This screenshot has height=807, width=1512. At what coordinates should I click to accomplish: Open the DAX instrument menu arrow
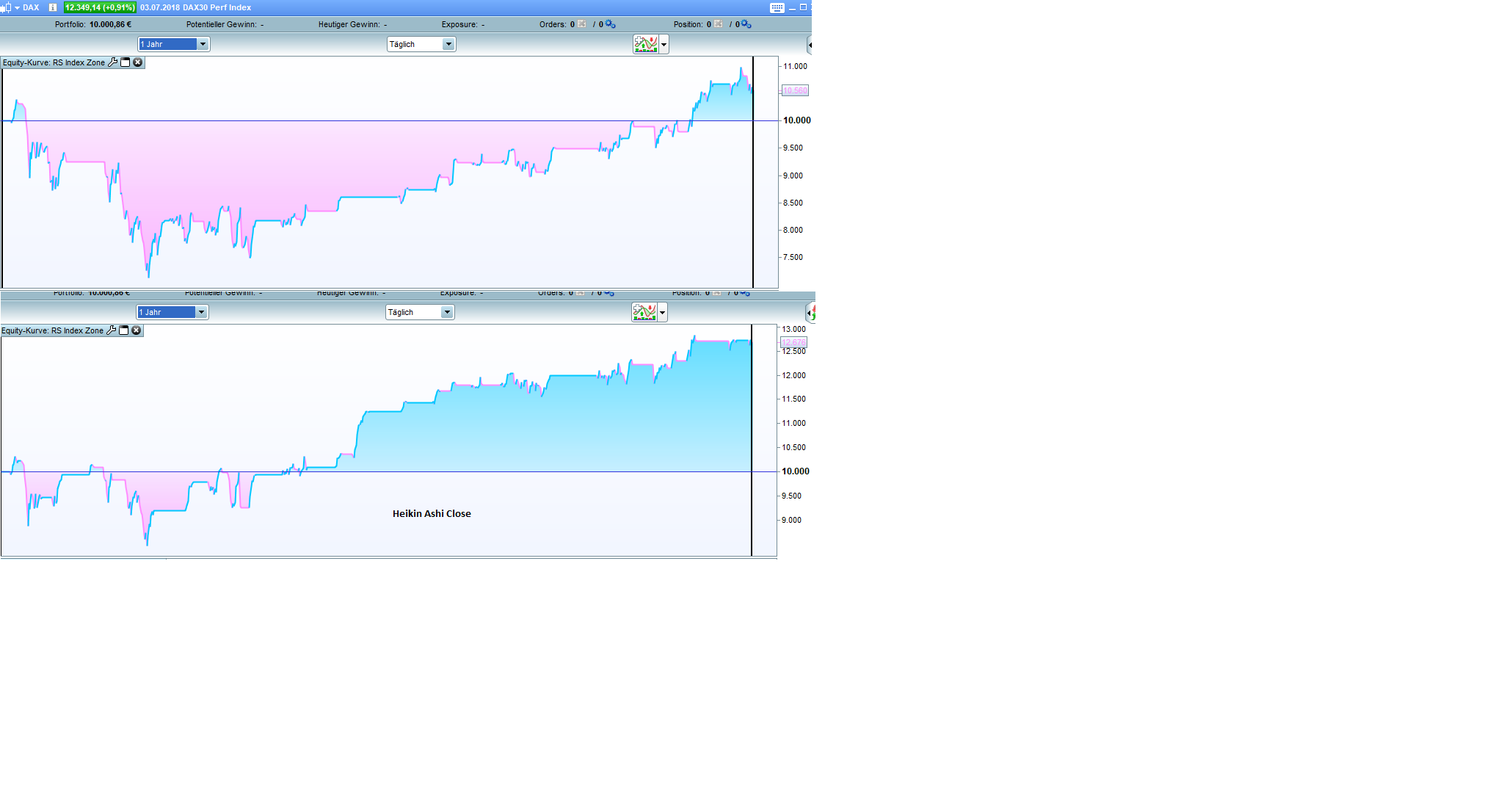[x=17, y=7]
